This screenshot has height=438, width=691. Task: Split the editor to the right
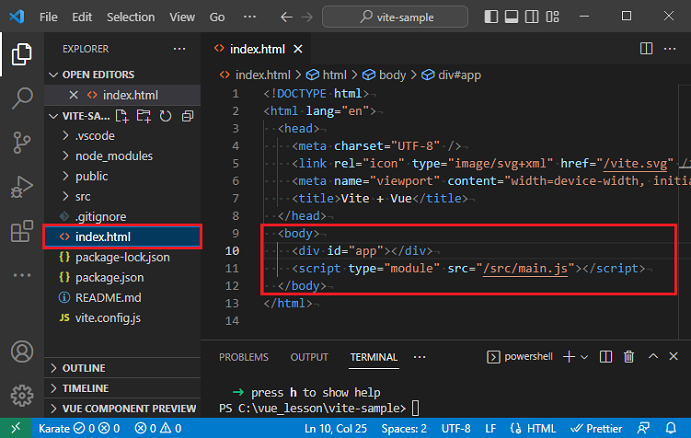coord(646,48)
